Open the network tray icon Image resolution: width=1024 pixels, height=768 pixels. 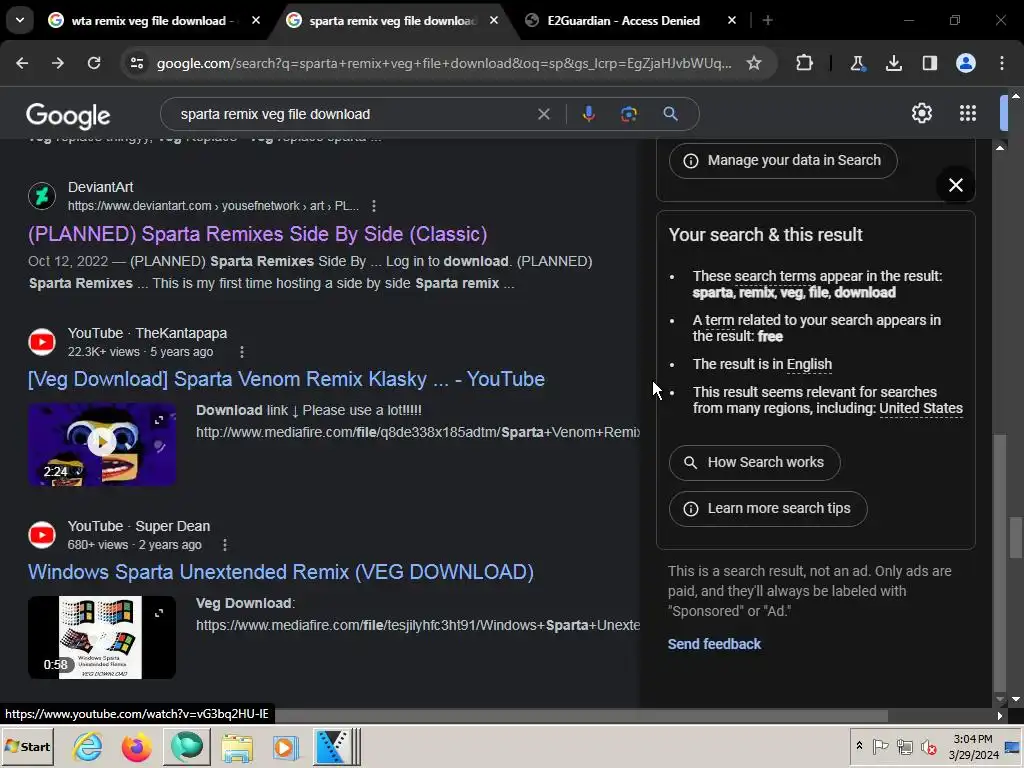click(x=904, y=746)
